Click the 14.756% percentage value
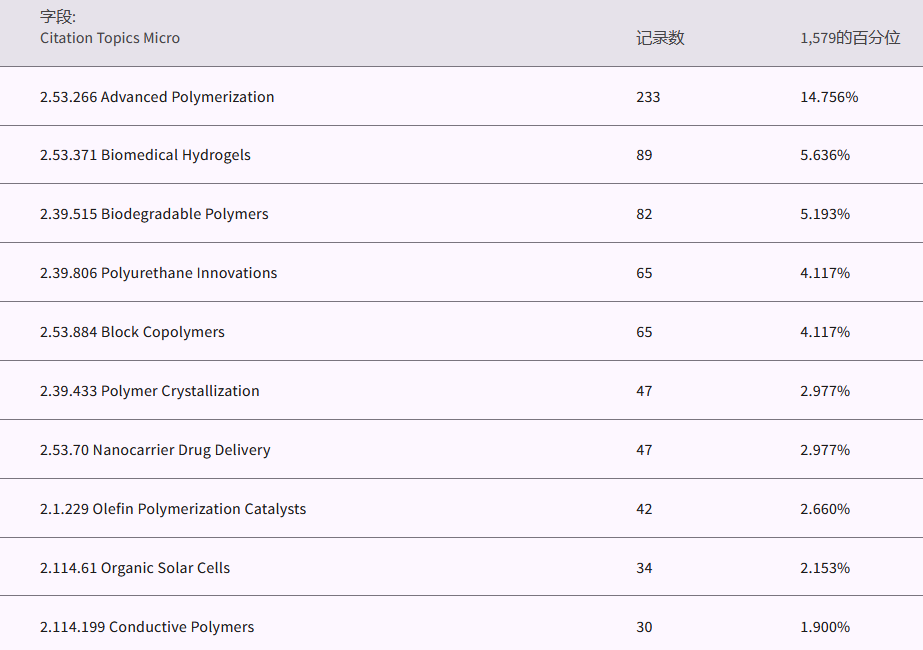 pos(829,97)
